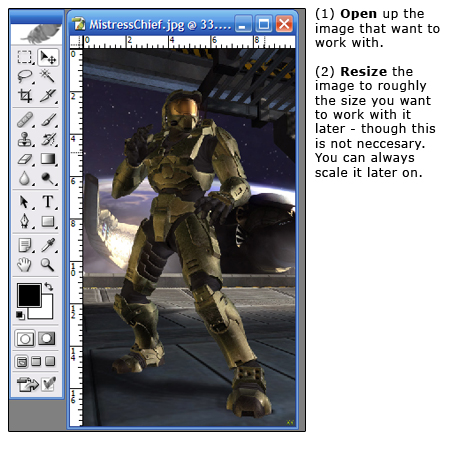The width and height of the screenshot is (450, 450).
Task: Click the Master Chief image canvas
Action: pos(189,237)
